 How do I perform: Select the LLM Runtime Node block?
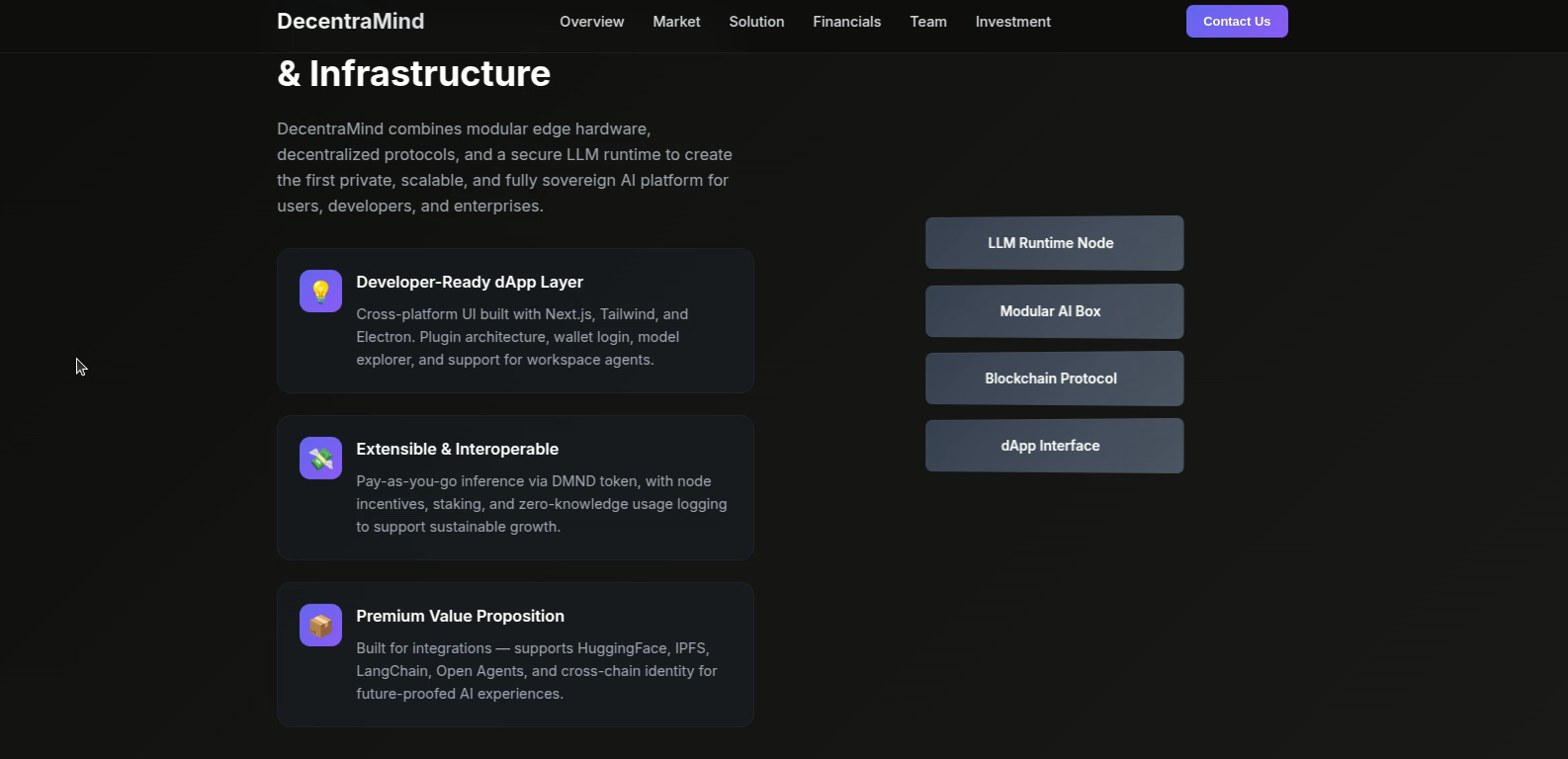point(1054,243)
